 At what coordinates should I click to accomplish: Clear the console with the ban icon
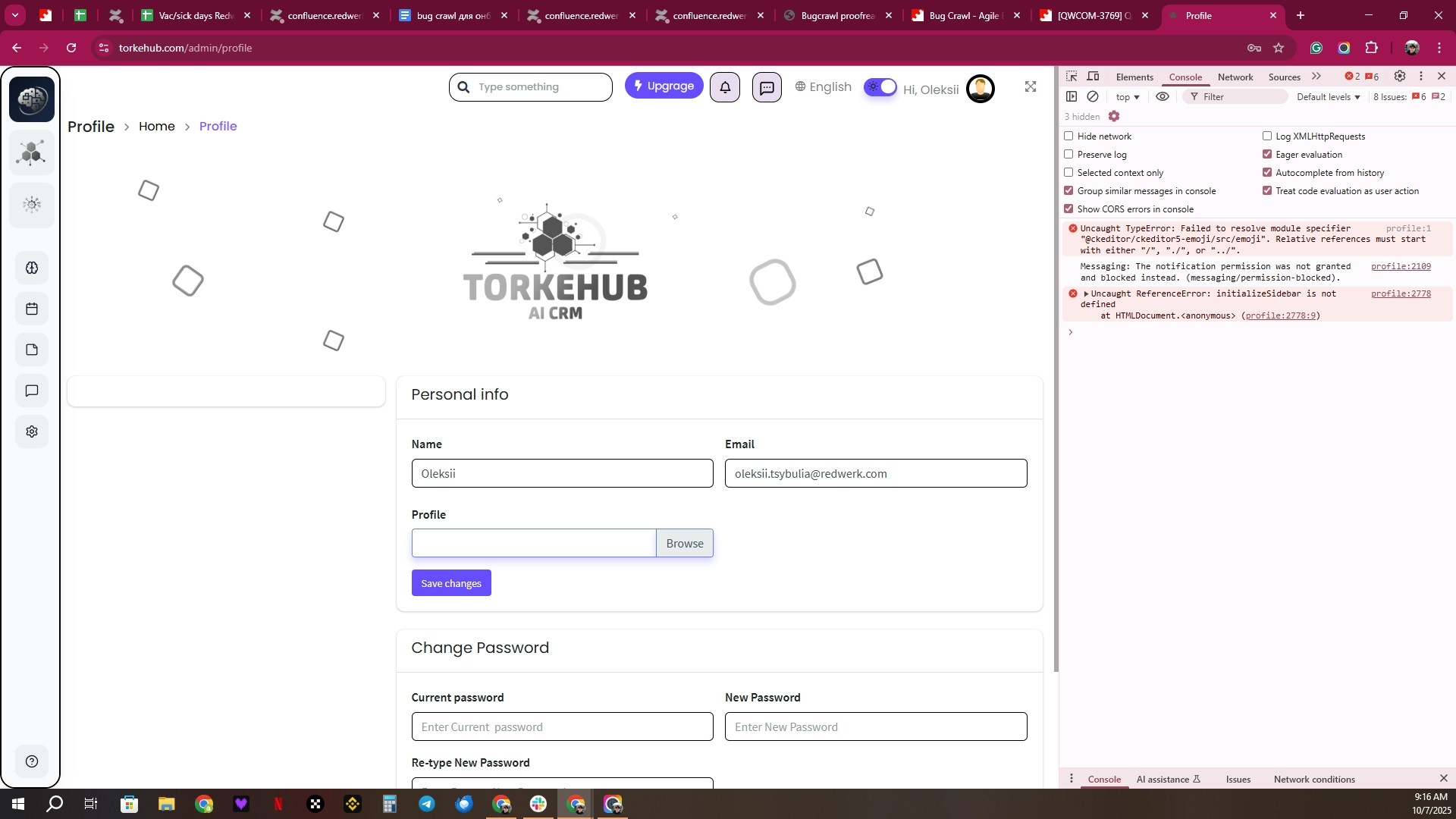(x=1093, y=96)
